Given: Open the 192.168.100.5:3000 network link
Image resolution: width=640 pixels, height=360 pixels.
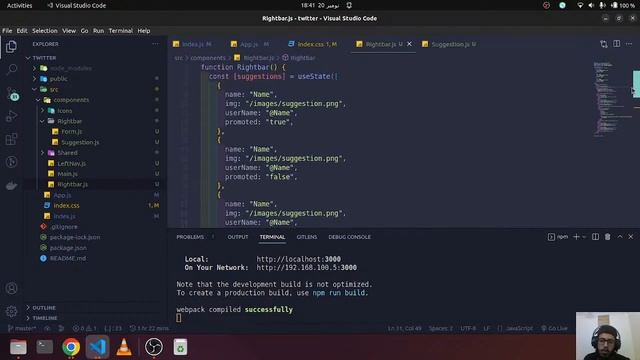Looking at the screenshot, I should 306,268.
